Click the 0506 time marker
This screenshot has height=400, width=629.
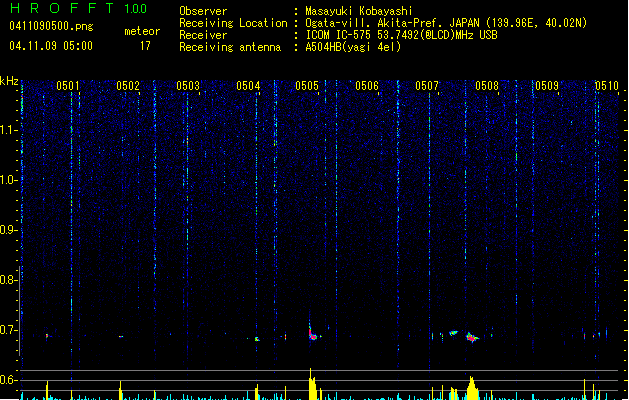coord(367,86)
